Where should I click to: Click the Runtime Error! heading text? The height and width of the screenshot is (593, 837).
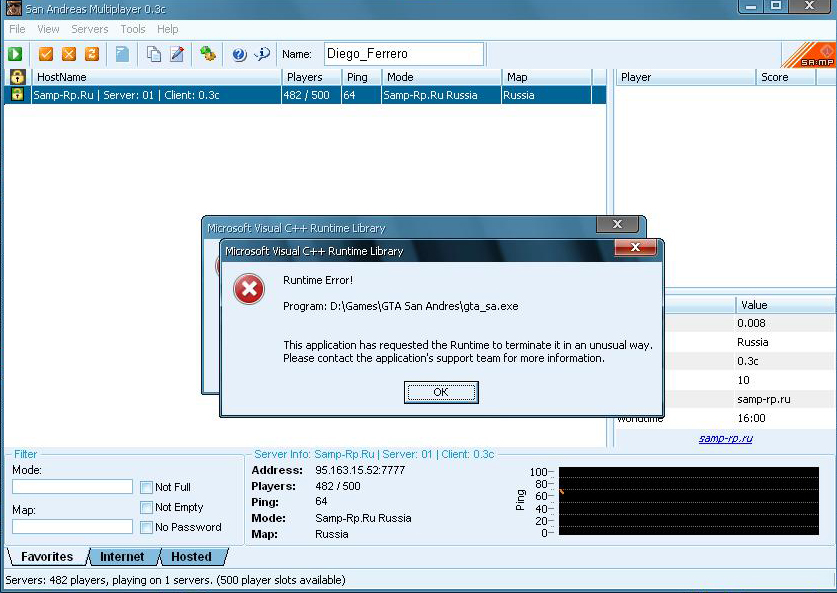tap(318, 280)
